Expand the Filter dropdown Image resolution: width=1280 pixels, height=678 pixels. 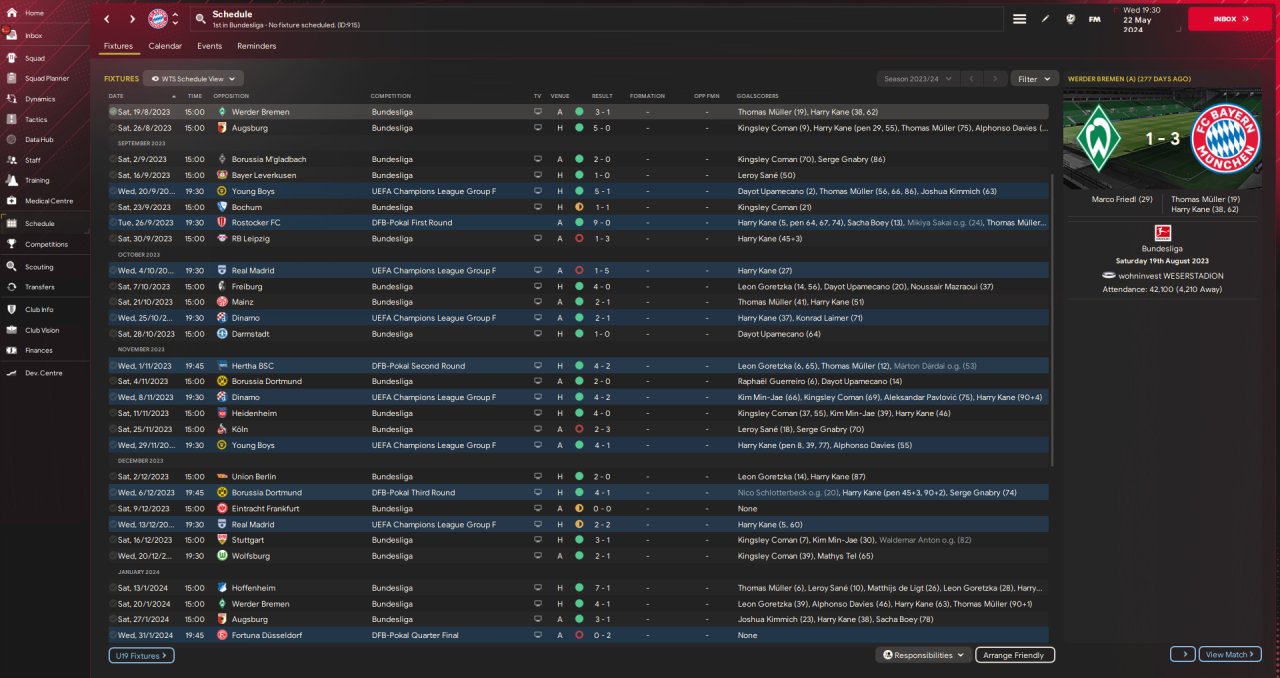(1034, 78)
